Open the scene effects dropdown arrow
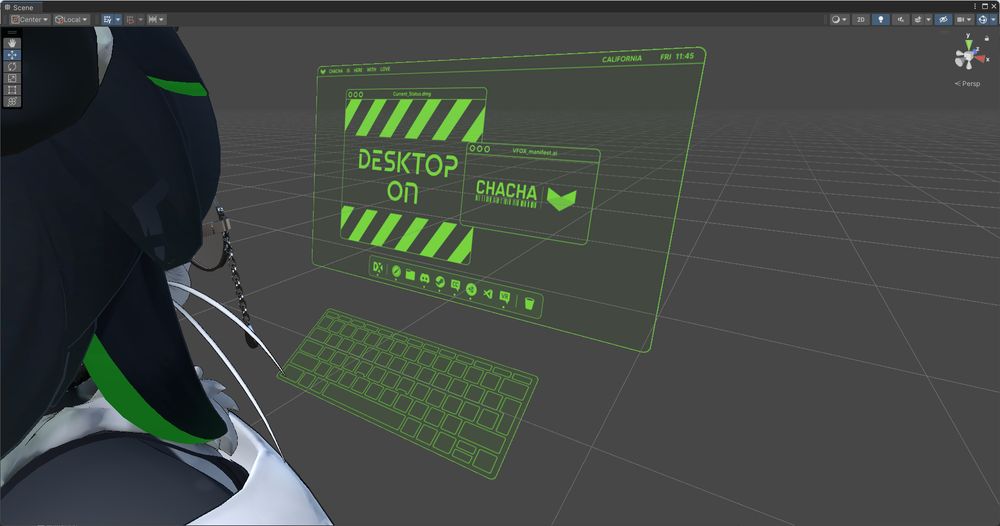 (929, 20)
